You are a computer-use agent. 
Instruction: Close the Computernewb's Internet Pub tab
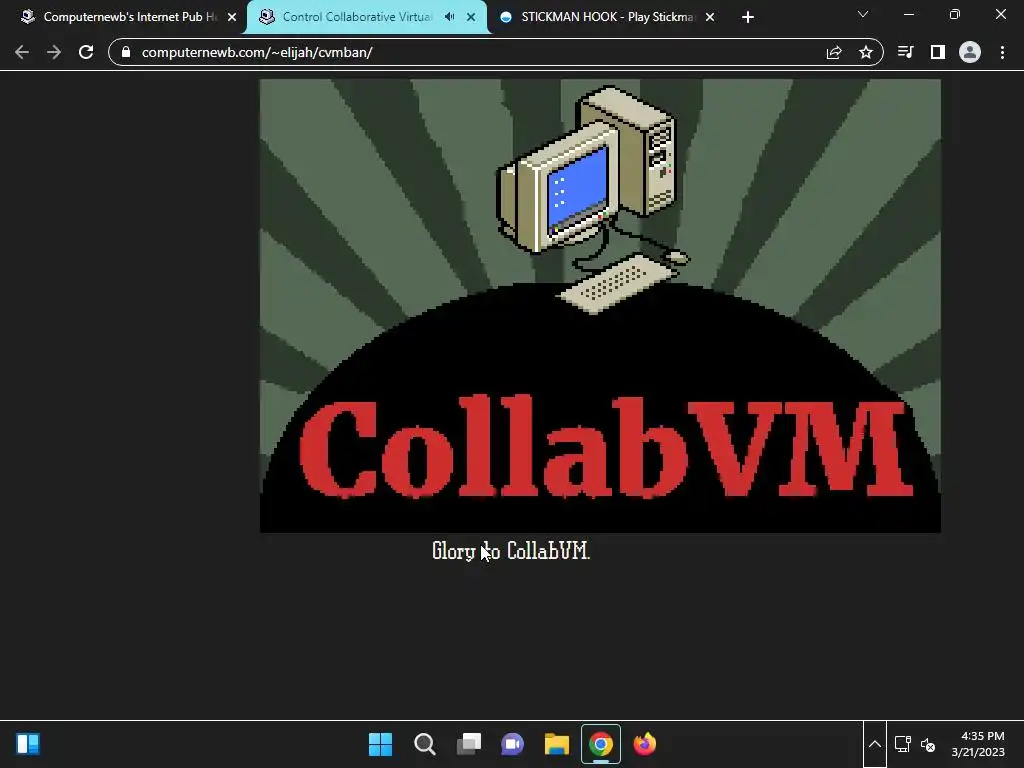[232, 17]
